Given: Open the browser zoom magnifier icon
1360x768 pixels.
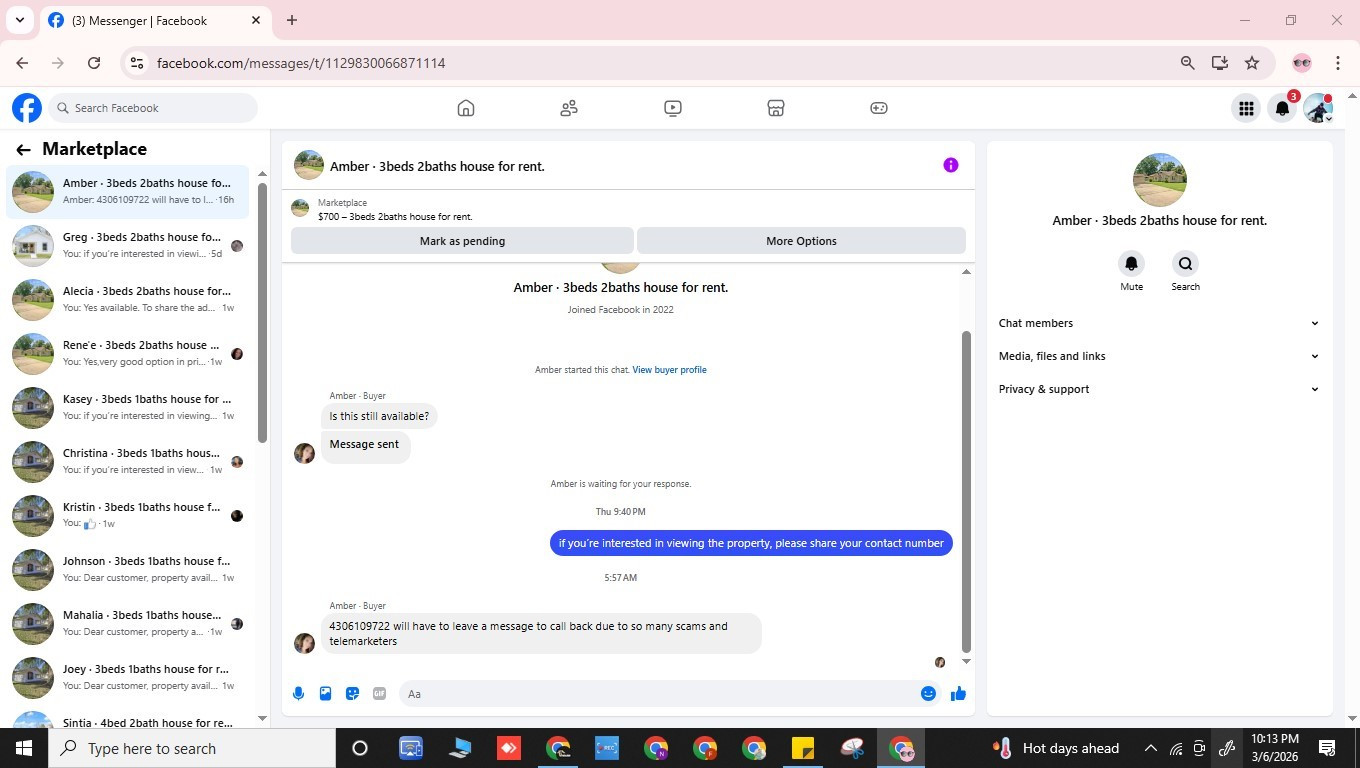Looking at the screenshot, I should click(x=1187, y=63).
